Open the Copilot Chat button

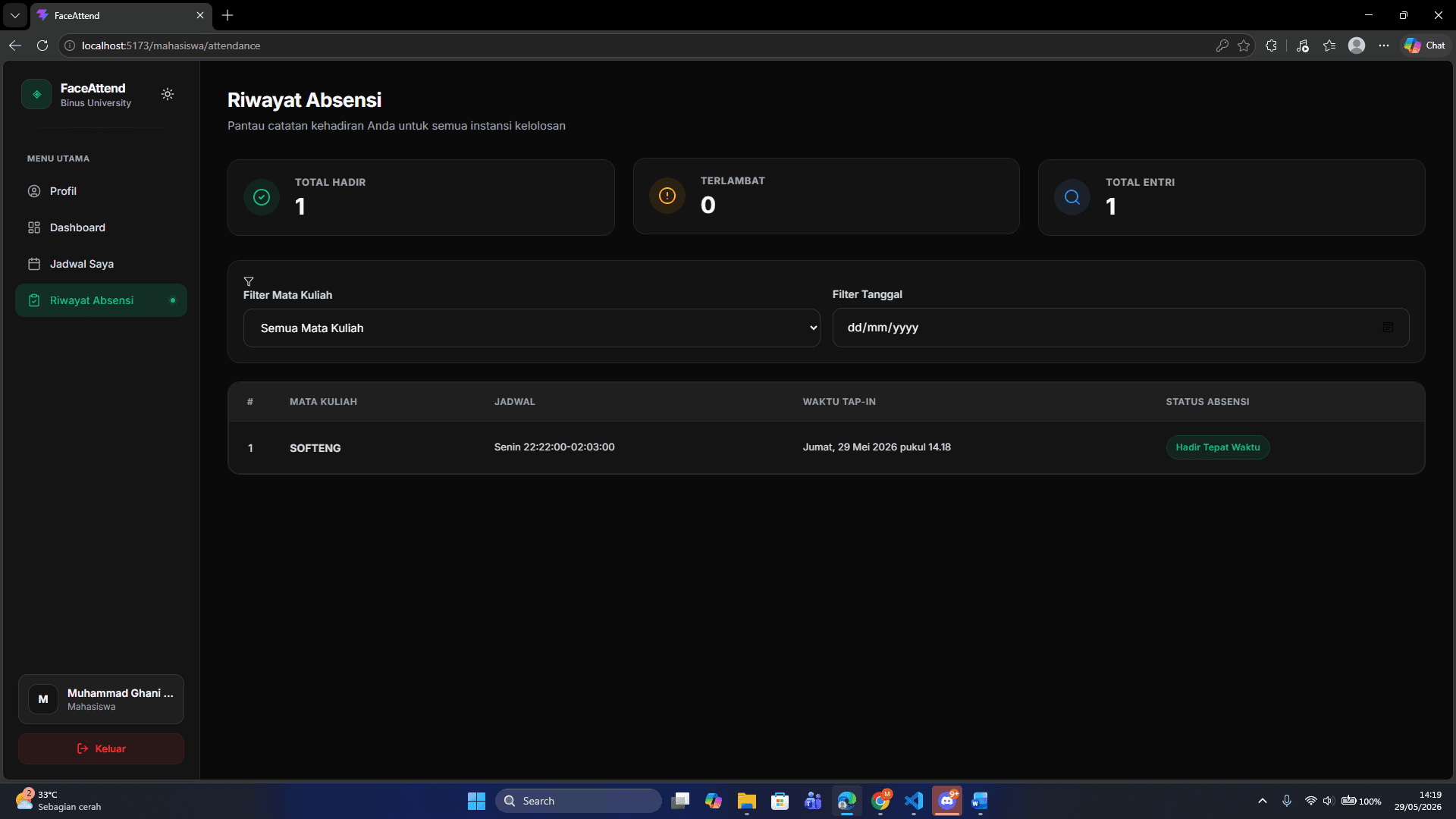click(1425, 45)
